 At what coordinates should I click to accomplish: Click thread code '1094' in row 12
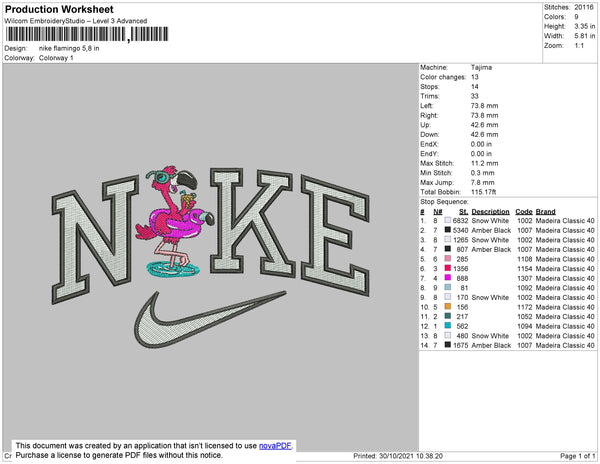tap(525, 326)
